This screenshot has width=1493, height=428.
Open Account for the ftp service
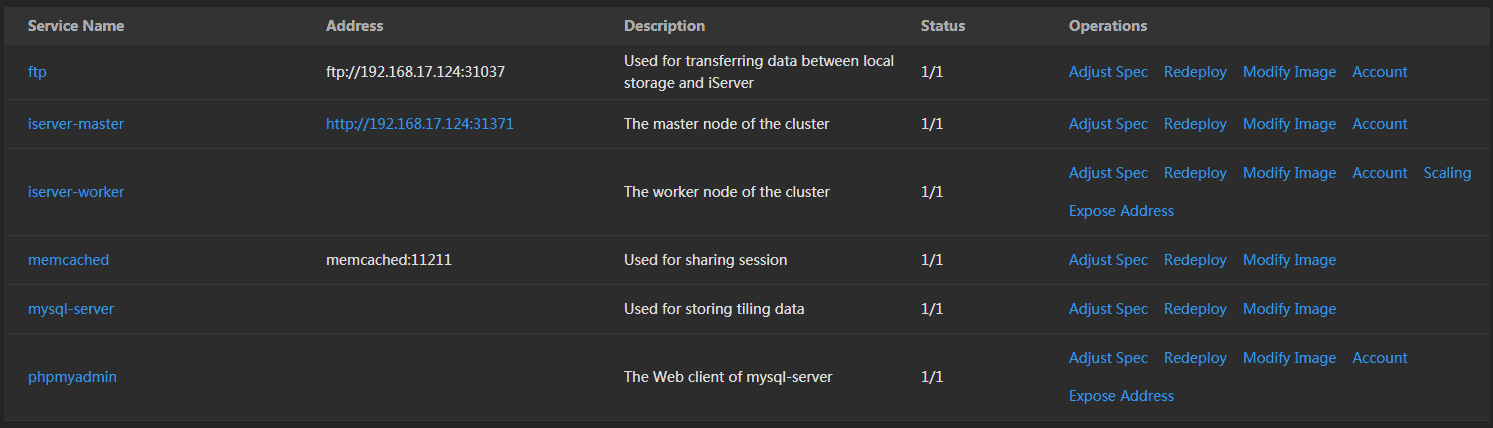(x=1380, y=72)
